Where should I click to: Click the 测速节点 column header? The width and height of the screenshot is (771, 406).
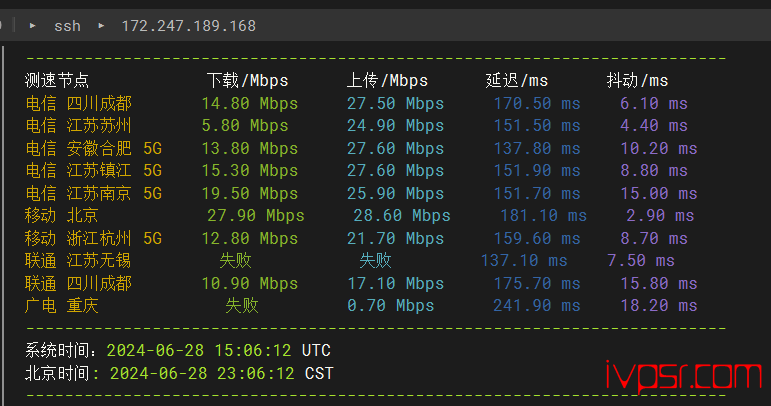[57, 81]
